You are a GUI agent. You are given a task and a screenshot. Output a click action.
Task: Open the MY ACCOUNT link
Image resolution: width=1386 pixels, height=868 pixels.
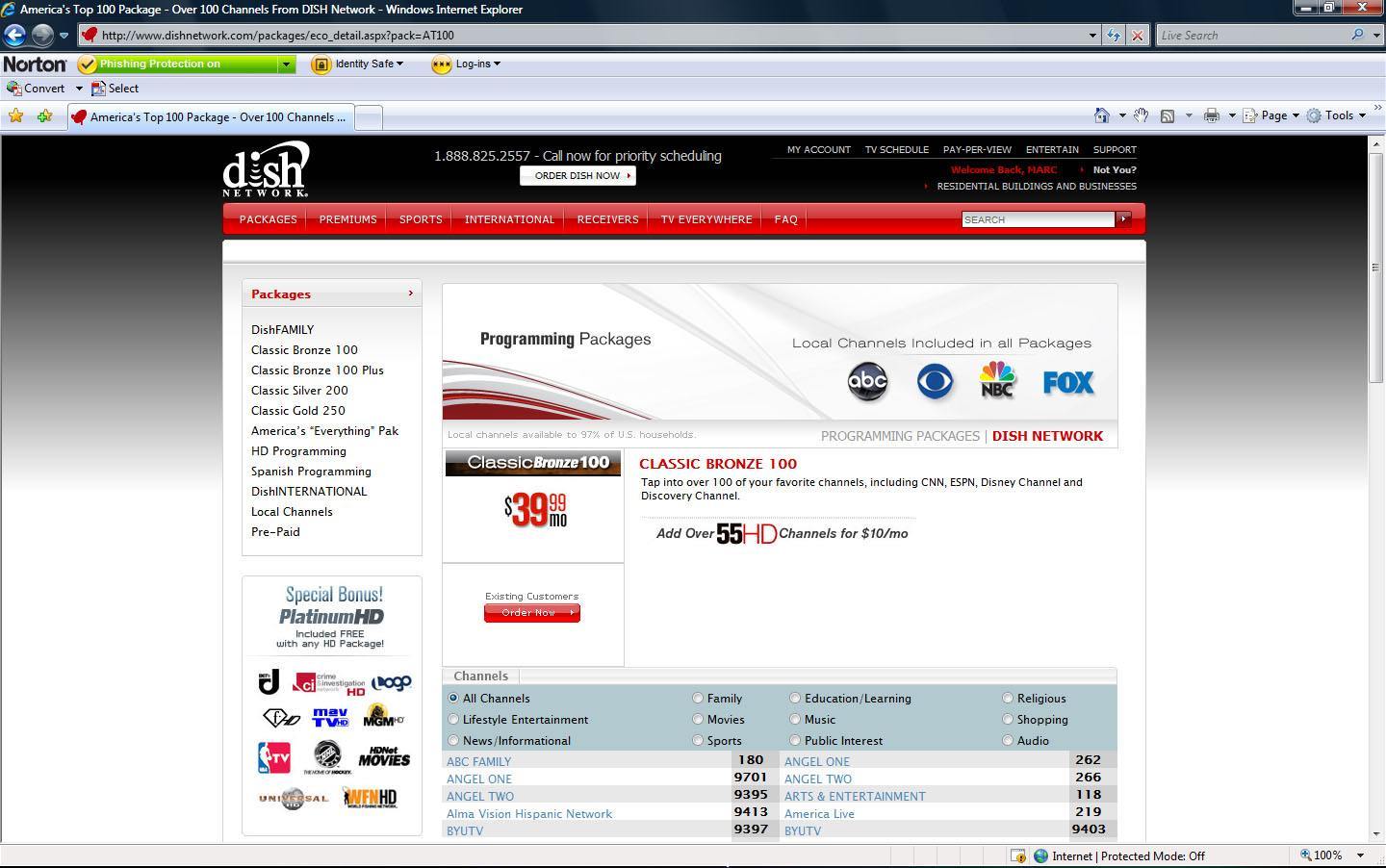(x=818, y=150)
